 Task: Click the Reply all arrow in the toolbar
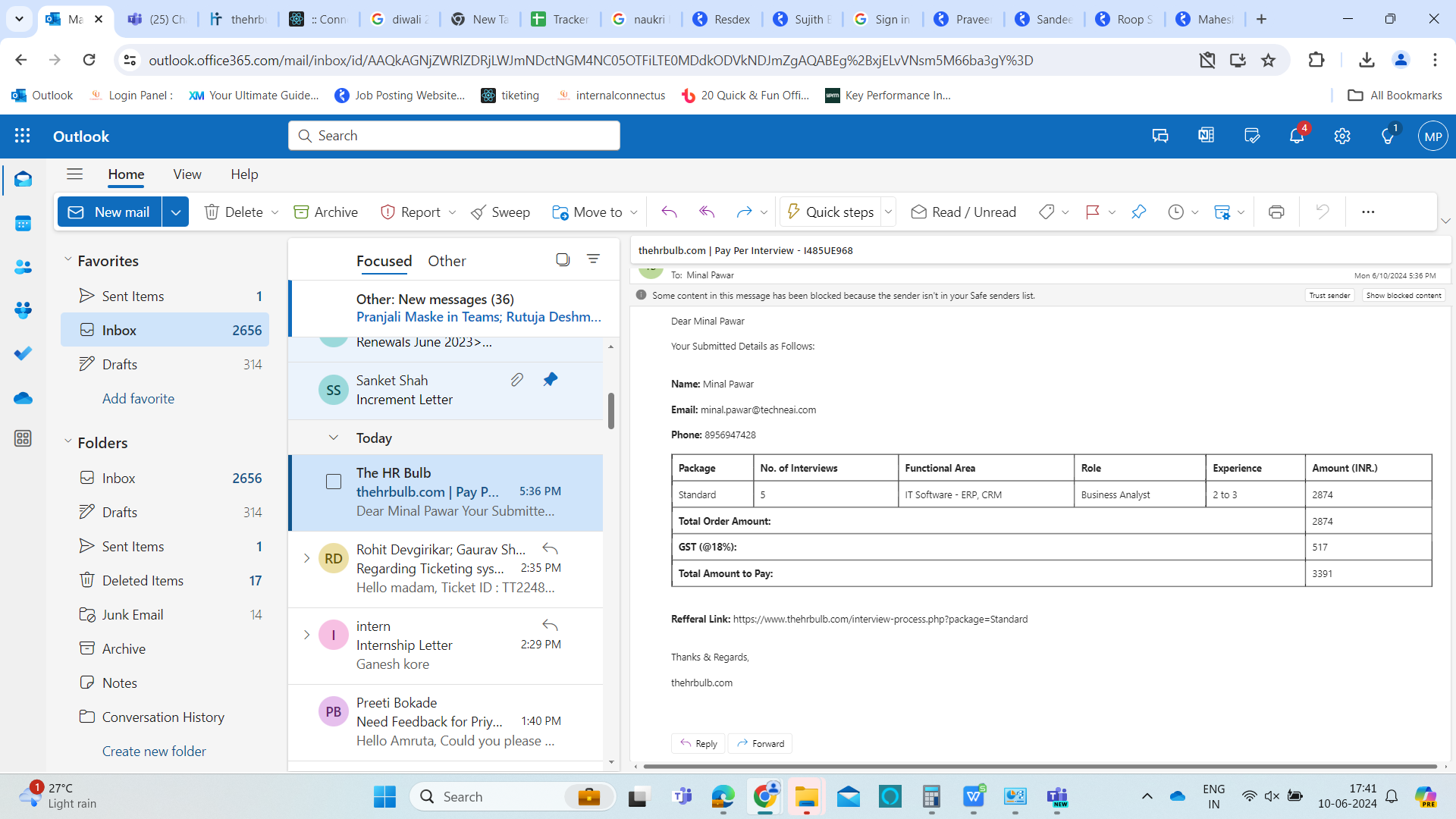(707, 212)
